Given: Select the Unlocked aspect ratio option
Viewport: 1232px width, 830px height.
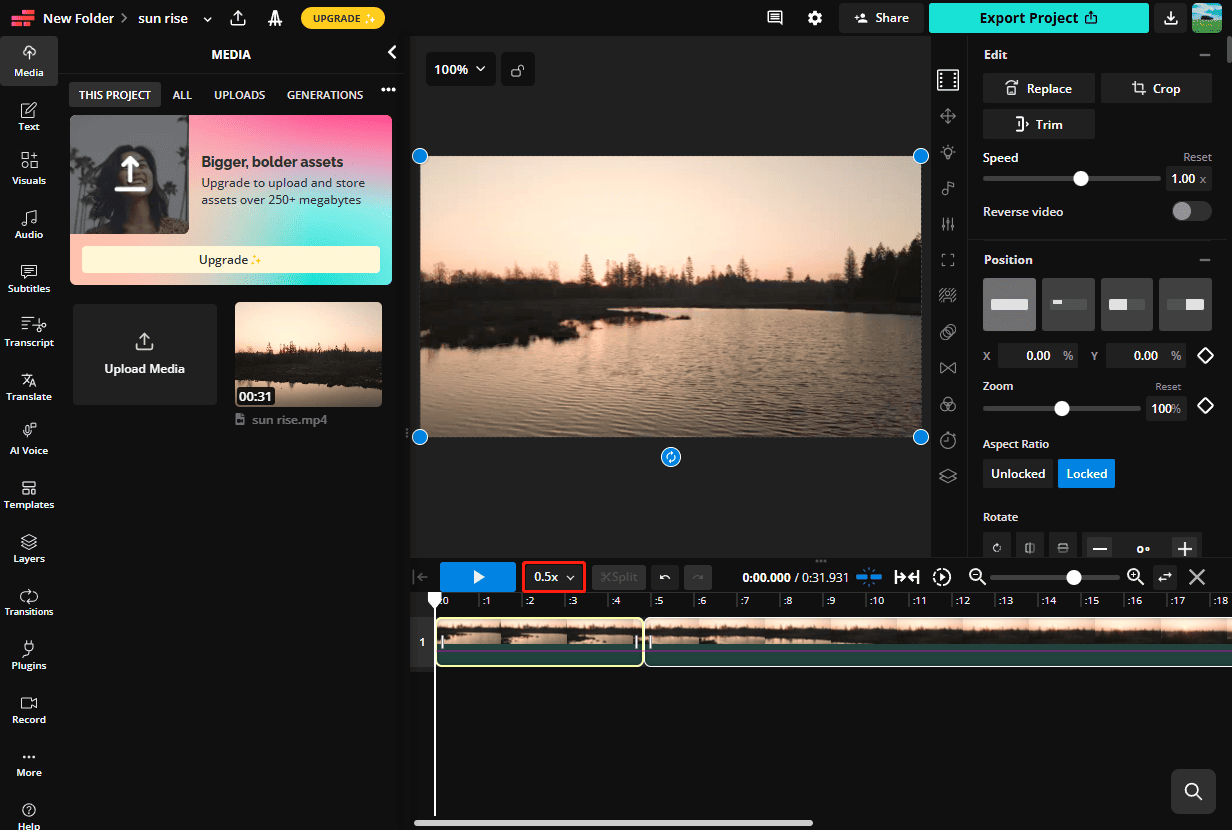Looking at the screenshot, I should [1017, 473].
